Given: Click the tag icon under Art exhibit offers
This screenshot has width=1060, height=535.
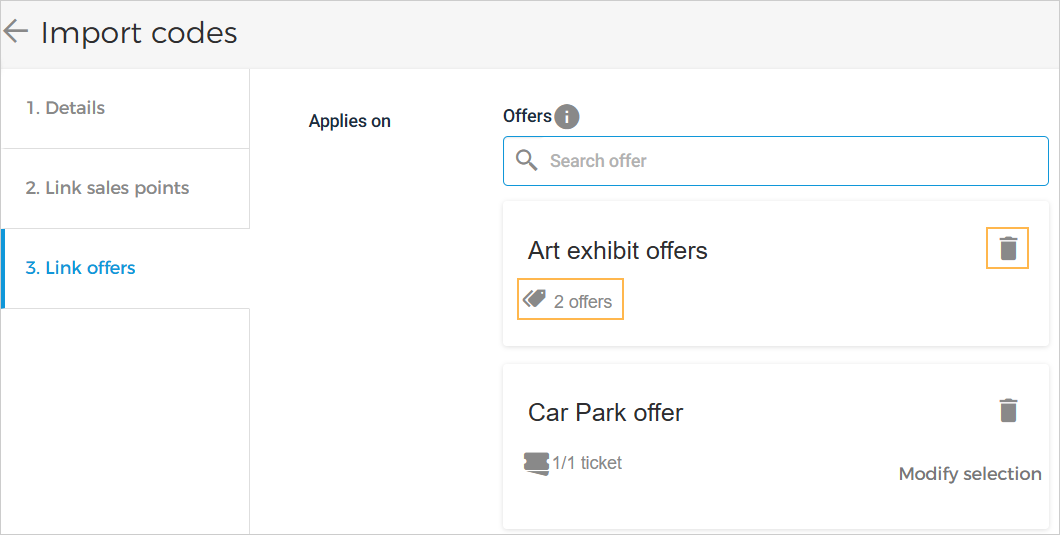Looking at the screenshot, I should click(535, 299).
